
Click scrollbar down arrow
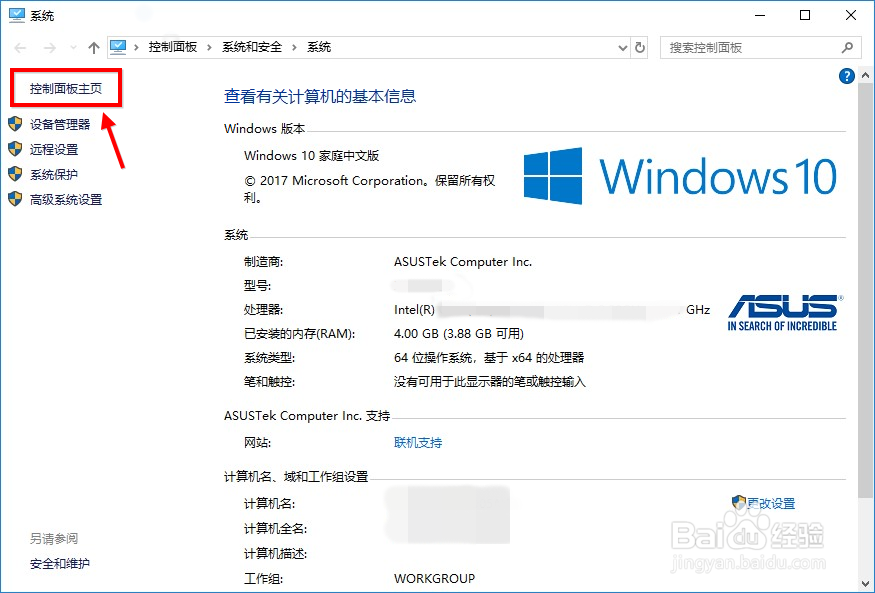coord(866,585)
